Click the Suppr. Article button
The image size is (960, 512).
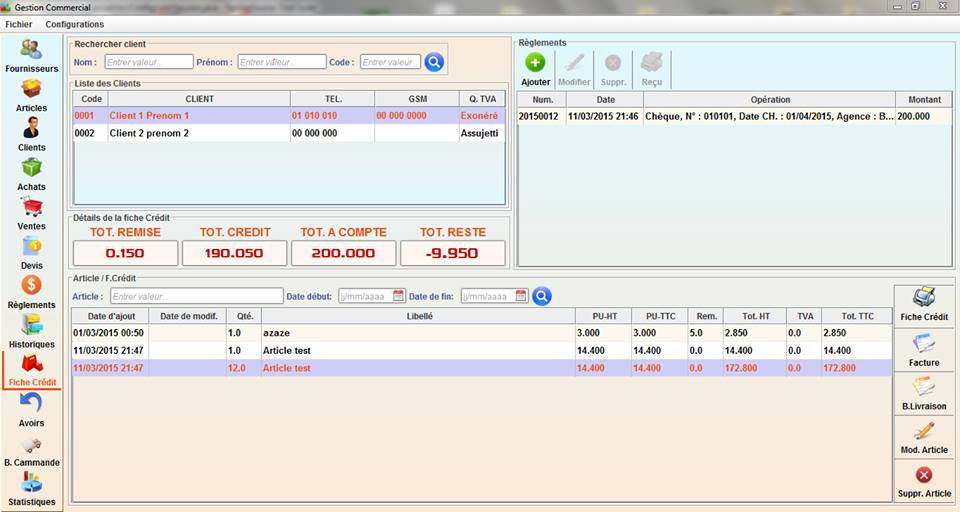924,481
